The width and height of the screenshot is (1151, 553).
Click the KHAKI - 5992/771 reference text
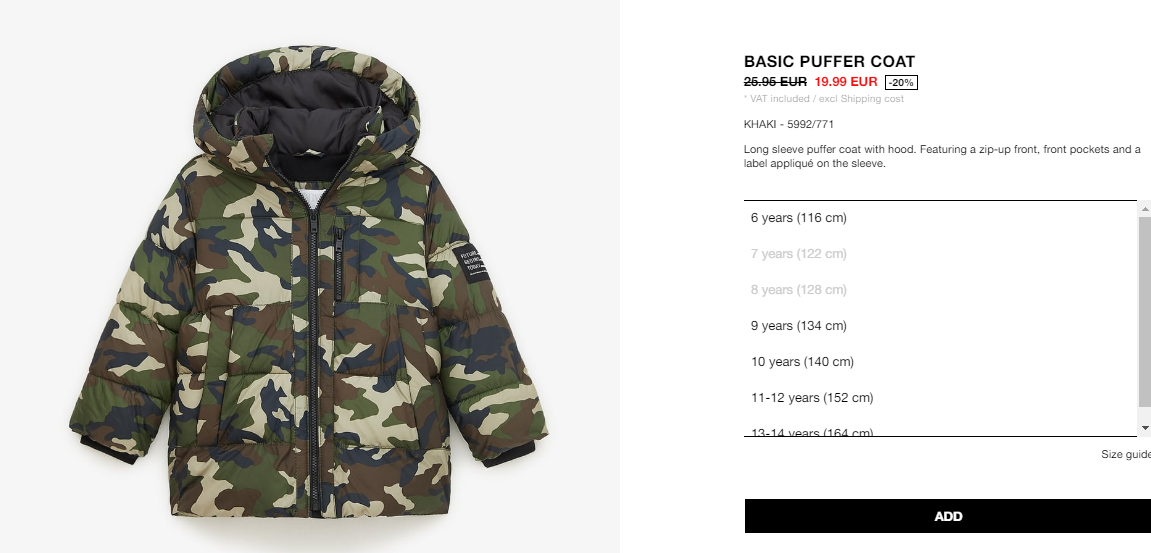coord(788,124)
